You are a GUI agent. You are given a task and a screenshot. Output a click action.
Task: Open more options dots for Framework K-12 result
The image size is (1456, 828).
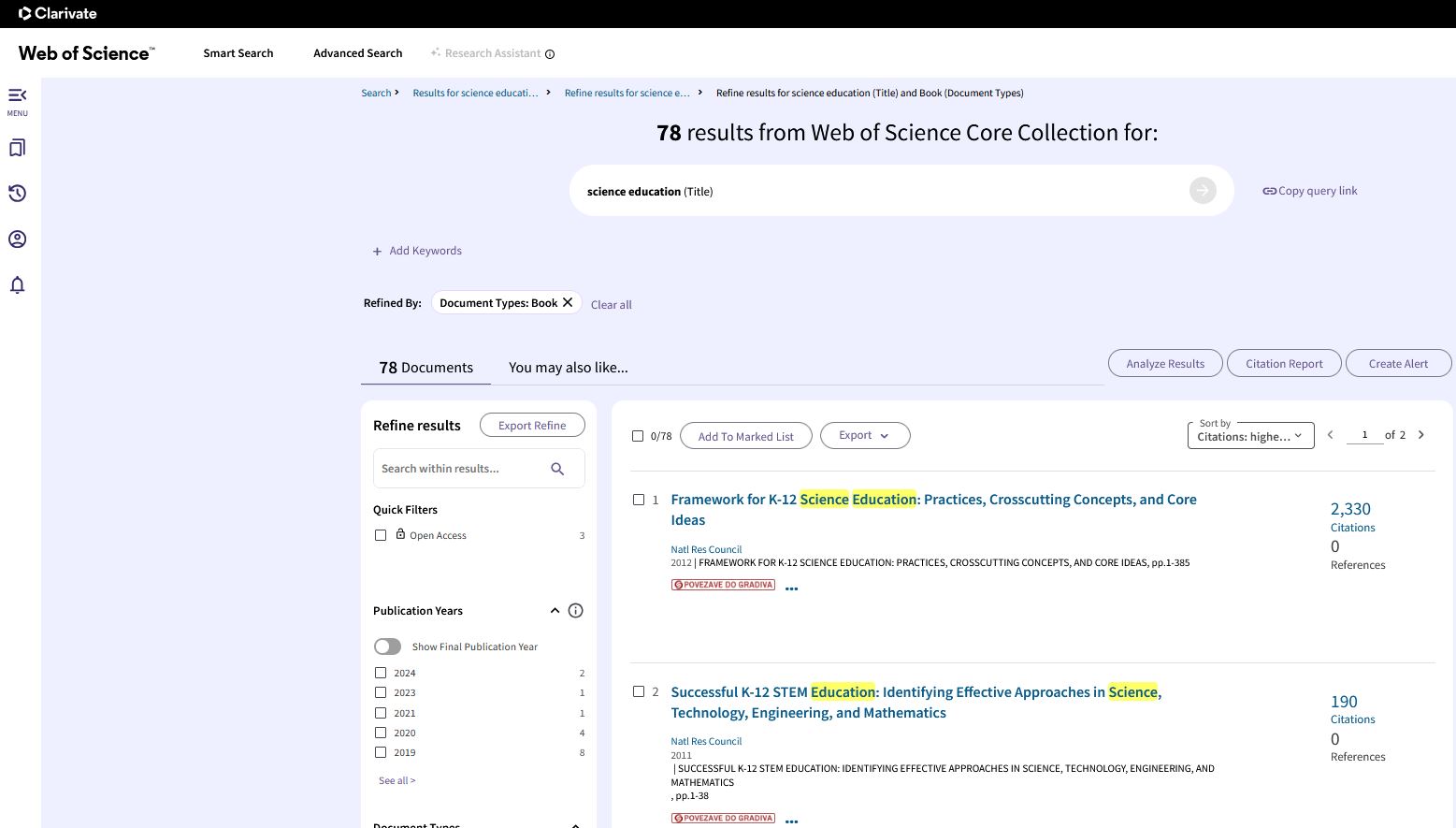(x=792, y=588)
